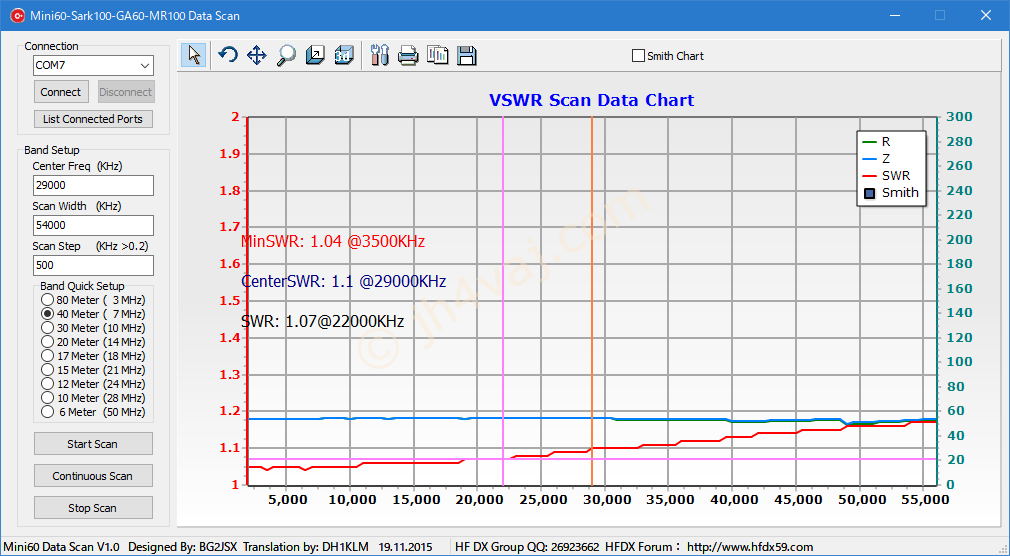
Task: Select 10 Meter (28 MHz) band
Action: point(48,398)
